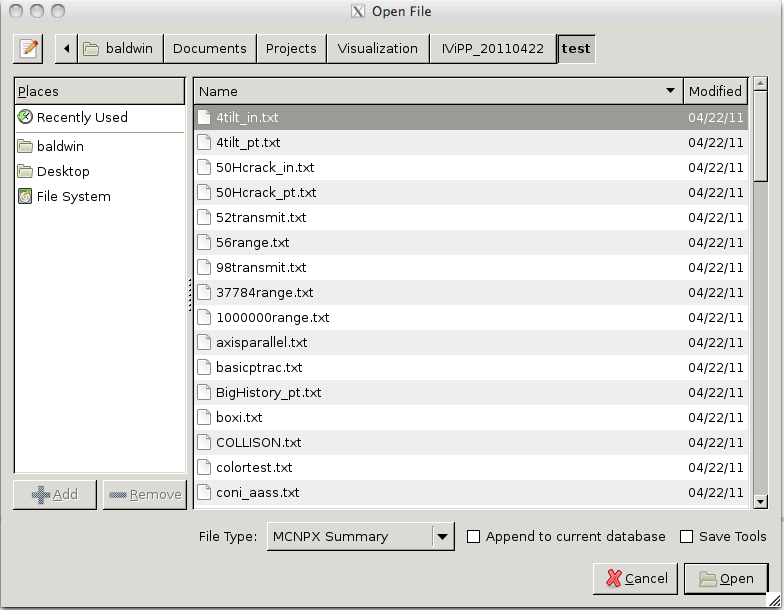Click the file icon of BigHistory_pt.txt
The image size is (784, 610).
click(x=204, y=392)
